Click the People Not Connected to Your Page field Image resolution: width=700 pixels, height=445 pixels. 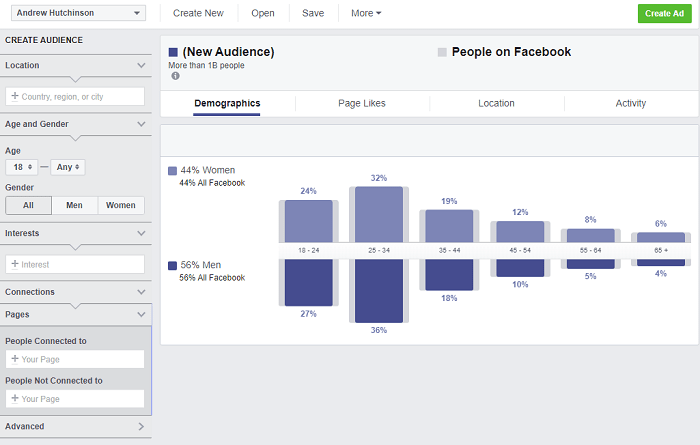(75, 399)
